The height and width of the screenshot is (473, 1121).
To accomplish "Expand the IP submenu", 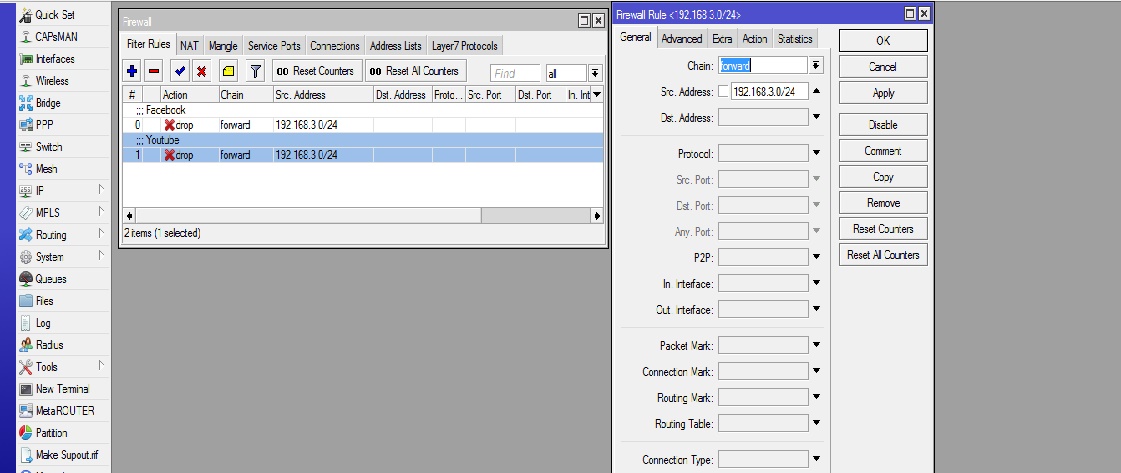I will click(x=101, y=190).
